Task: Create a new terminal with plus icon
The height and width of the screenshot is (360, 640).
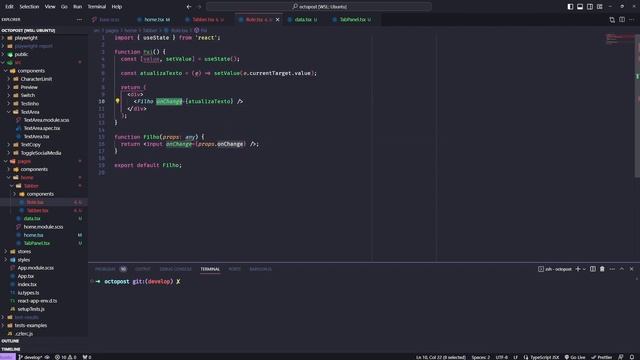Action: pos(578,269)
